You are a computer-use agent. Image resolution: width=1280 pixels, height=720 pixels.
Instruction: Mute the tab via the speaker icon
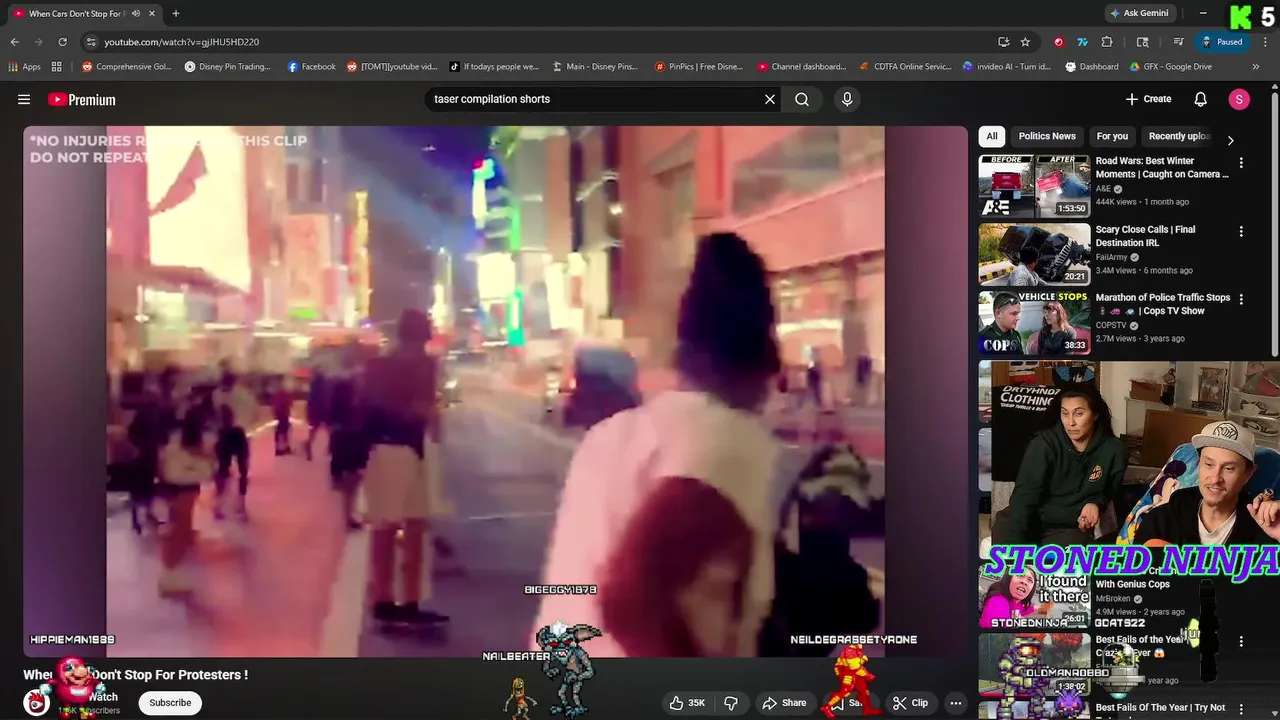pyautogui.click(x=136, y=13)
